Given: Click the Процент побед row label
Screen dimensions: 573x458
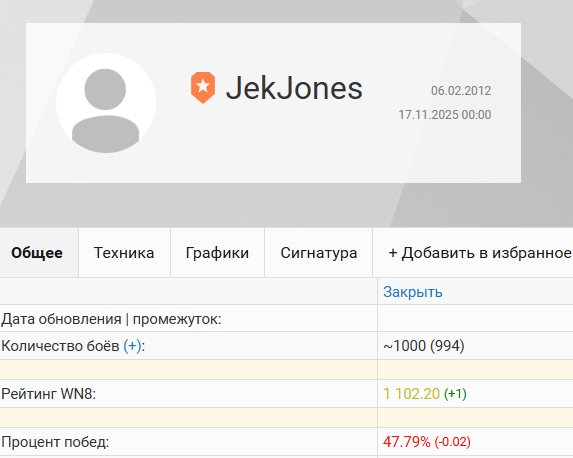Looking at the screenshot, I should pos(55,442).
